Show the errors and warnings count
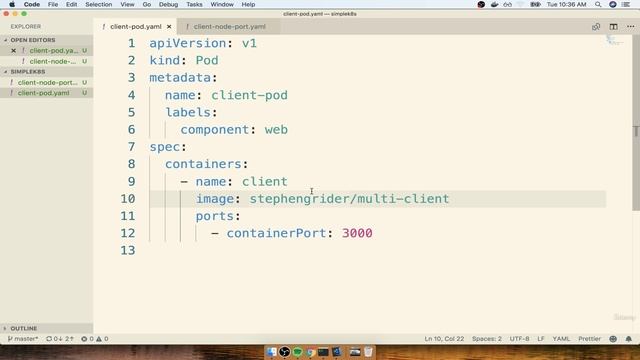The image size is (640, 360). pyautogui.click(x=95, y=339)
